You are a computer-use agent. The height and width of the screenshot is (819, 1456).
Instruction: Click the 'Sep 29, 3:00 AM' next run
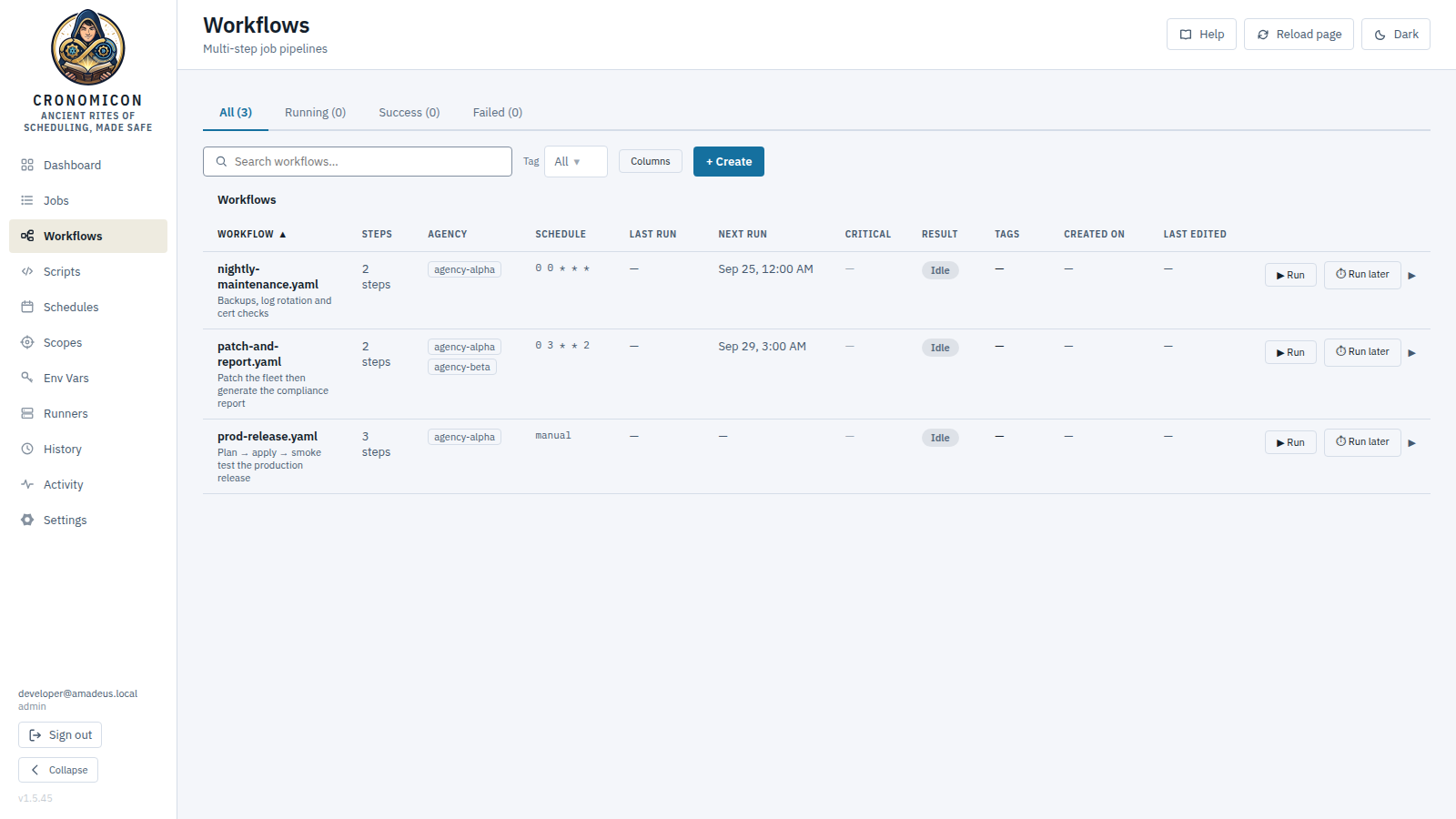(x=762, y=347)
